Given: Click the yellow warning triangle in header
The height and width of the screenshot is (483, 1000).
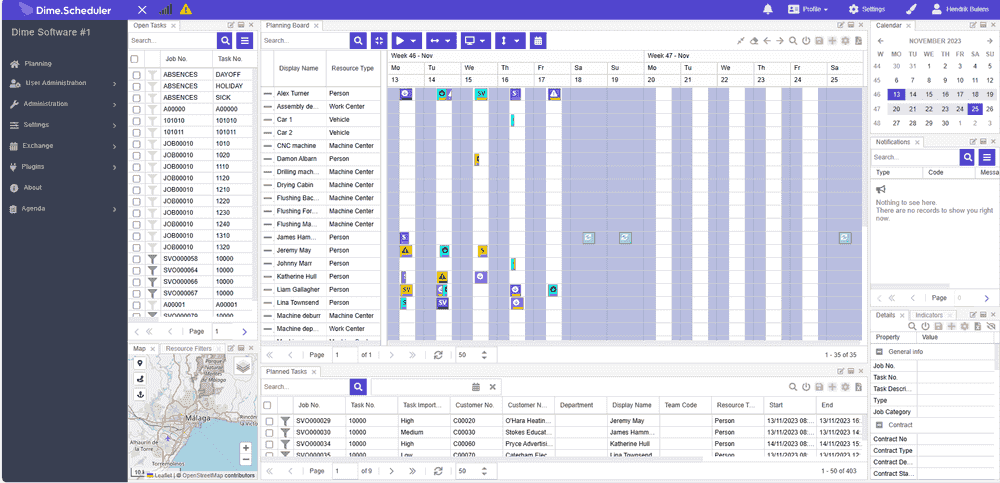Looking at the screenshot, I should 186,10.
